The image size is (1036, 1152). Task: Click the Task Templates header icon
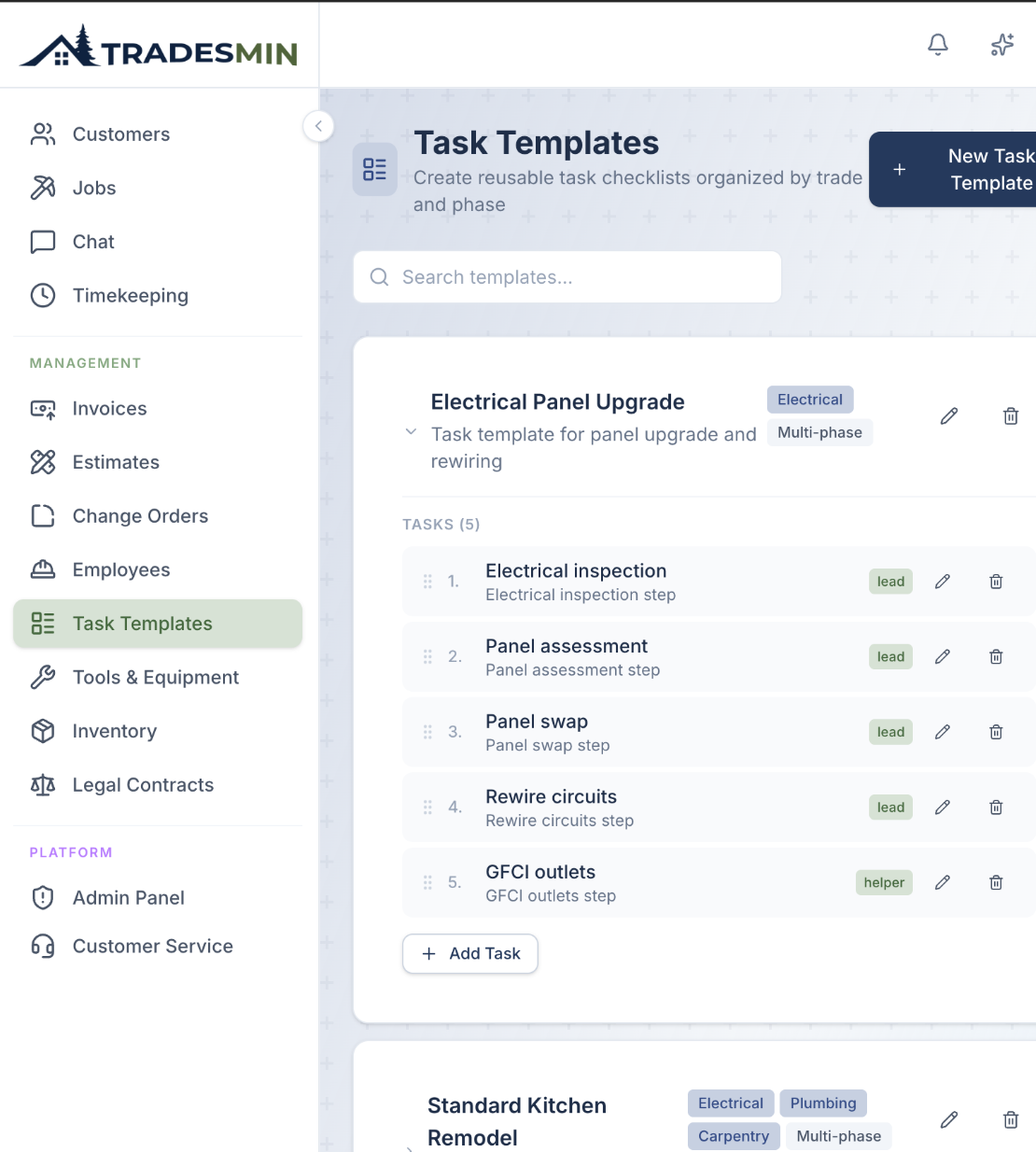click(374, 169)
